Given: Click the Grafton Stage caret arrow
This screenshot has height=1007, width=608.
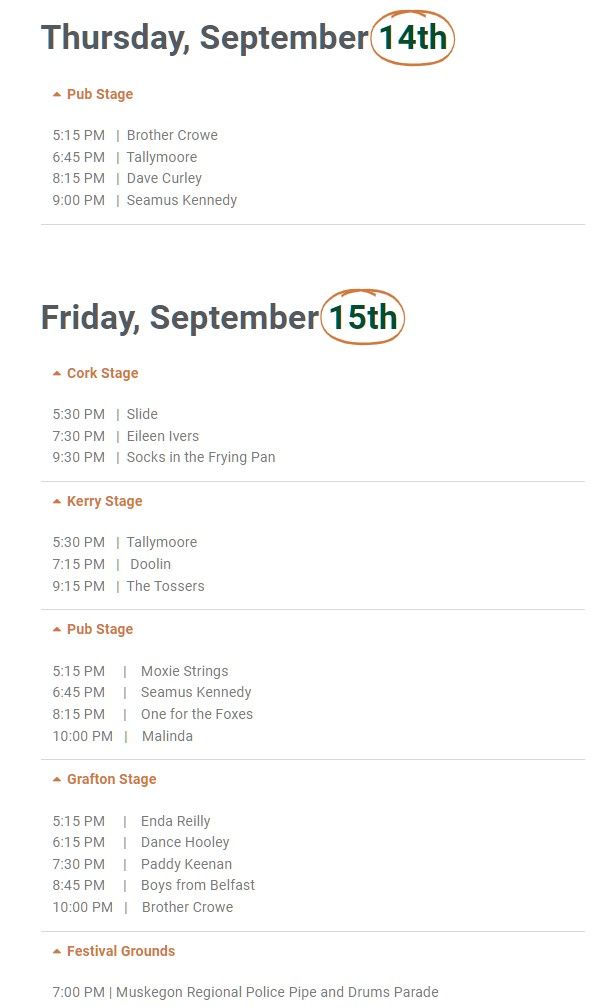Looking at the screenshot, I should 57,780.
